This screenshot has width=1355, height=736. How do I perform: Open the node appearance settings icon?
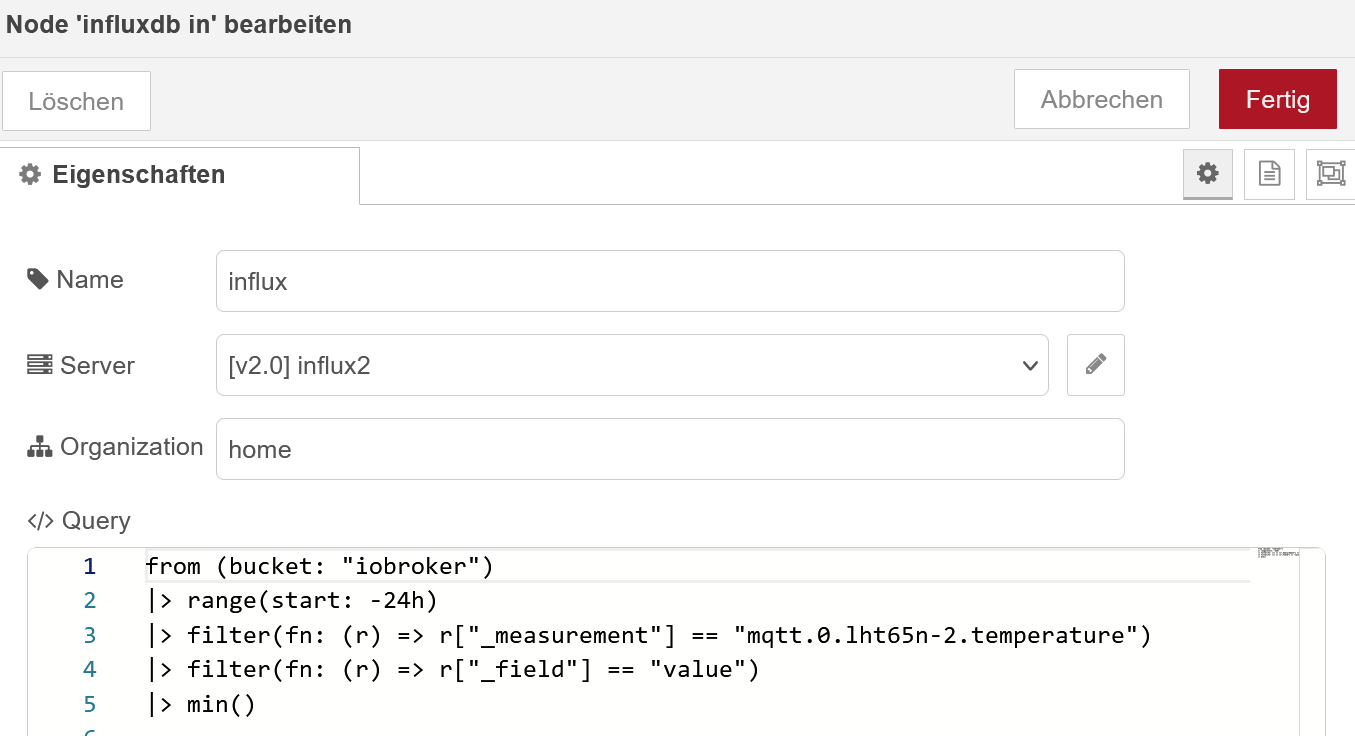click(1329, 174)
